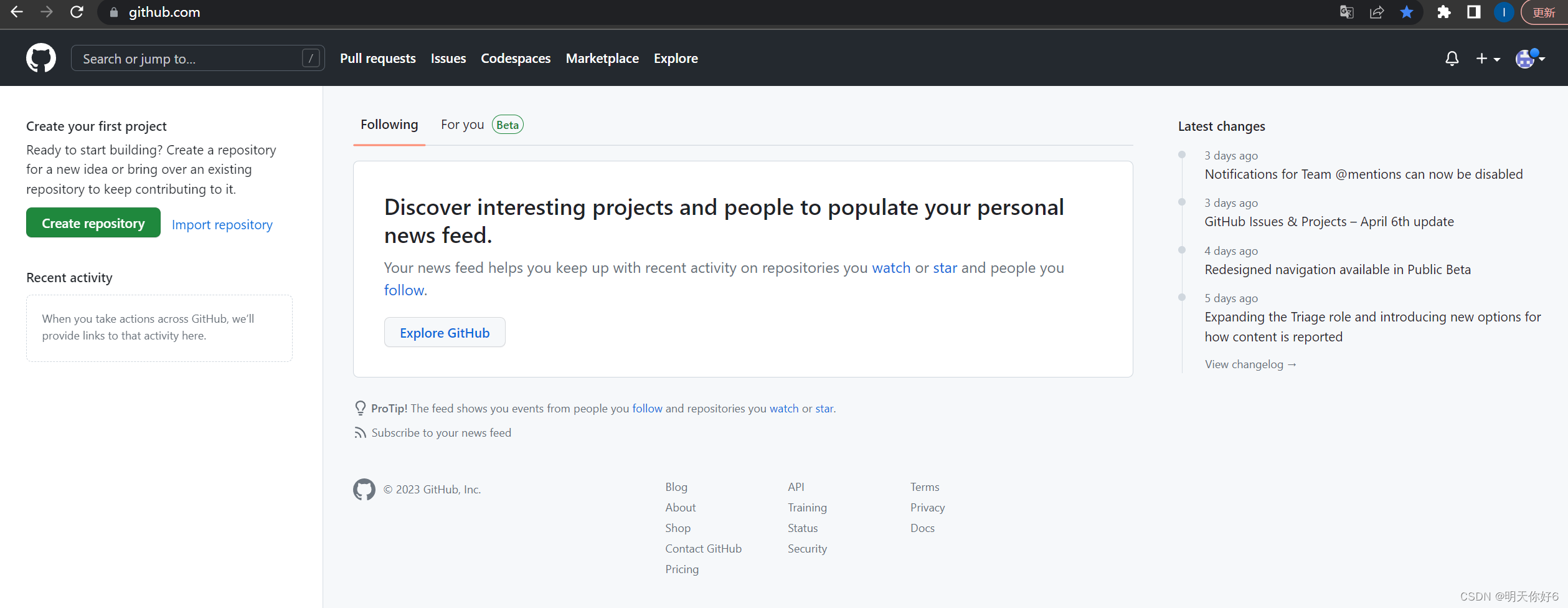Click the browser back arrow
This screenshot has height=608, width=1568.
17,12
